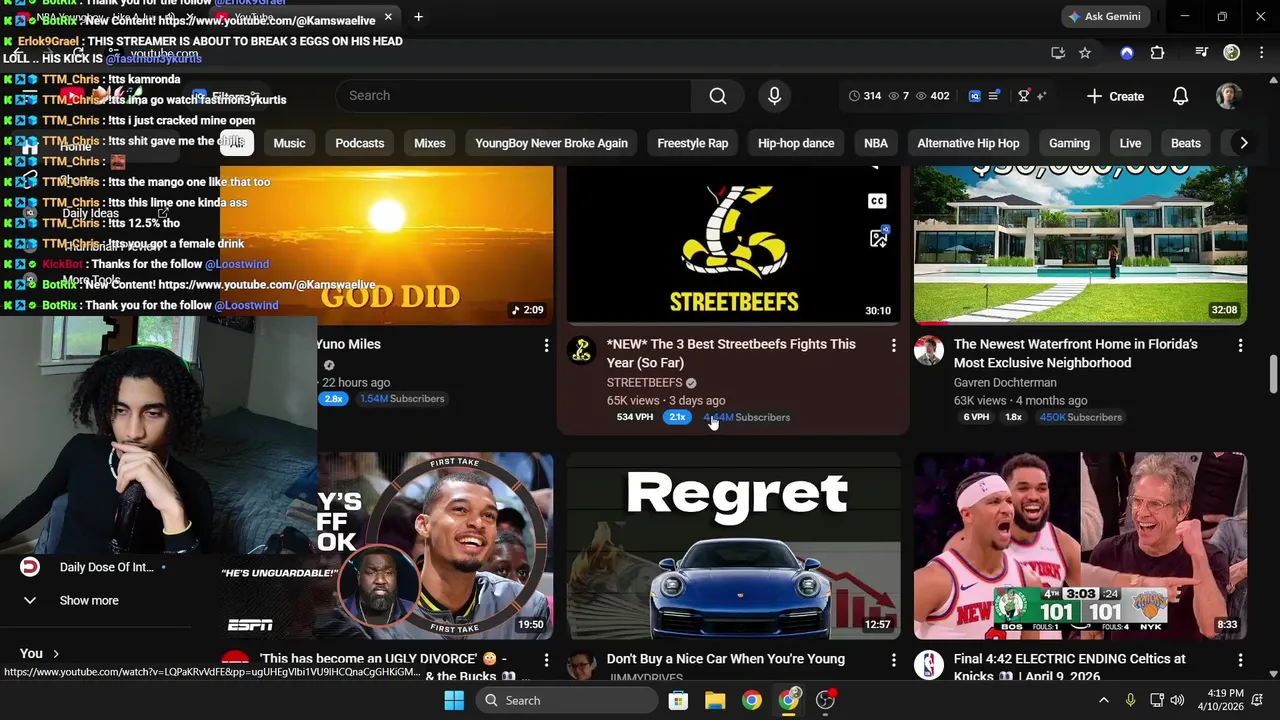Viewport: 1280px width, 720px height.
Task: Open Chrome profile yin-yang avatar
Action: 1232,53
